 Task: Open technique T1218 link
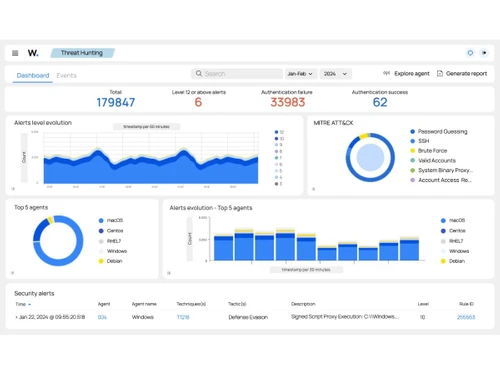[x=183, y=317]
